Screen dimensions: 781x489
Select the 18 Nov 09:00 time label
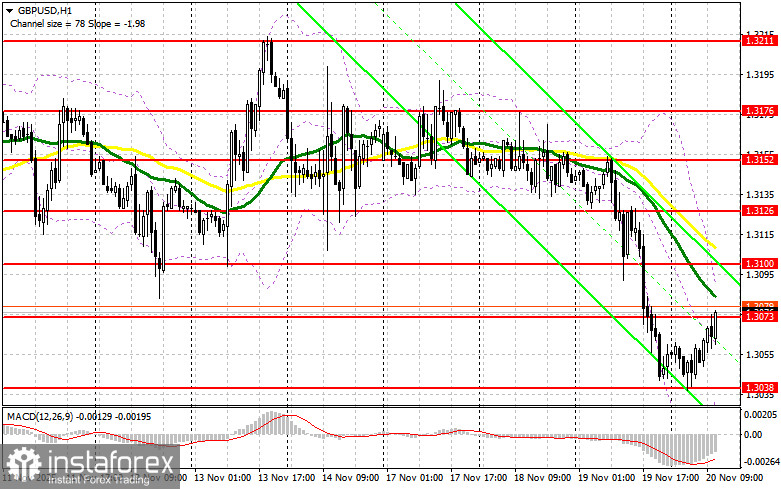click(x=542, y=478)
